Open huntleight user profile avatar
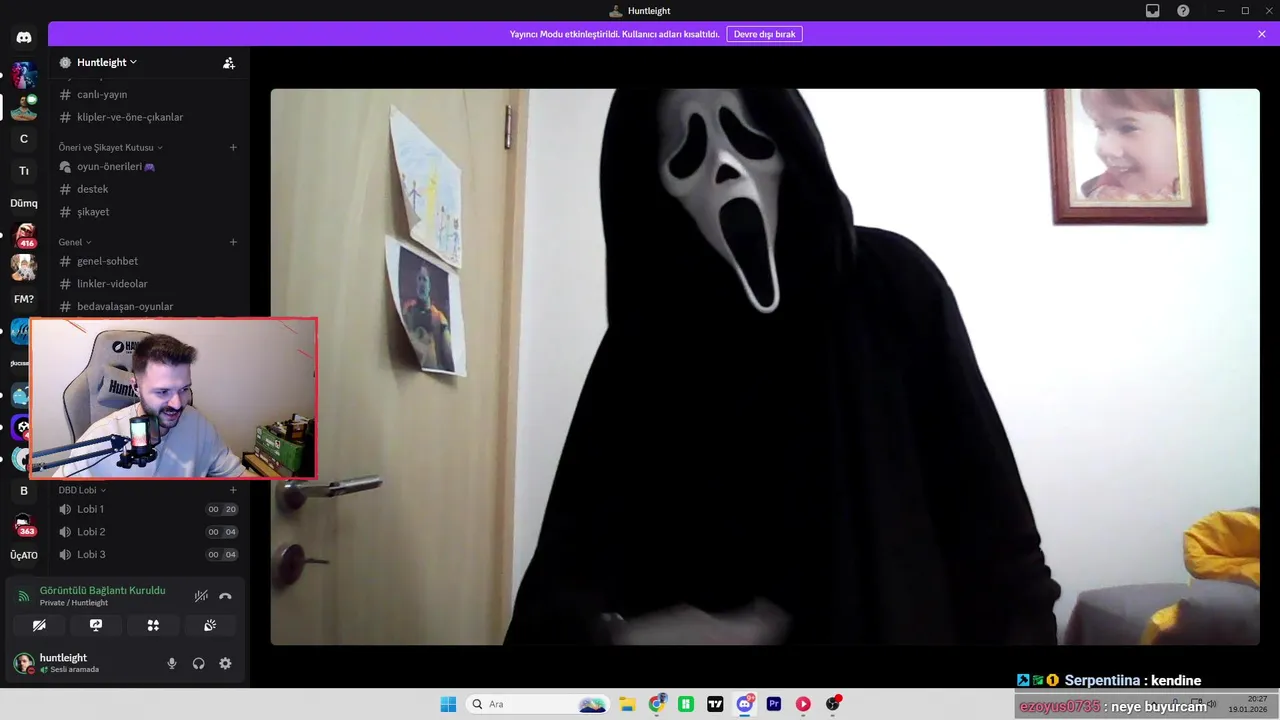1280x720 pixels. pos(24,663)
